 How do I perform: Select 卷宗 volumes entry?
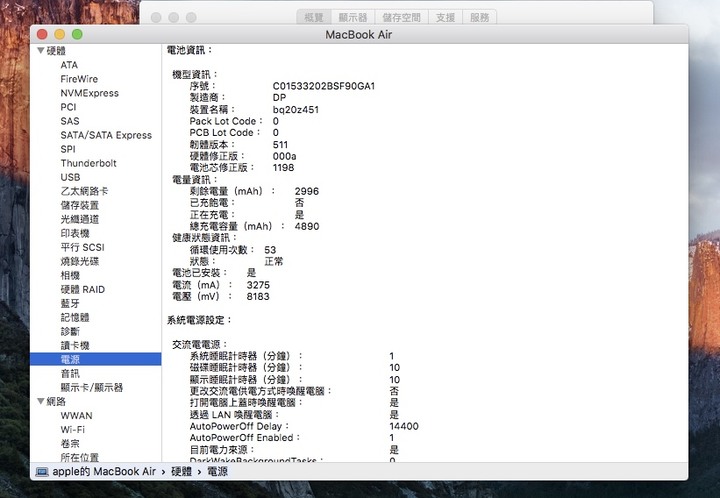click(x=70, y=444)
